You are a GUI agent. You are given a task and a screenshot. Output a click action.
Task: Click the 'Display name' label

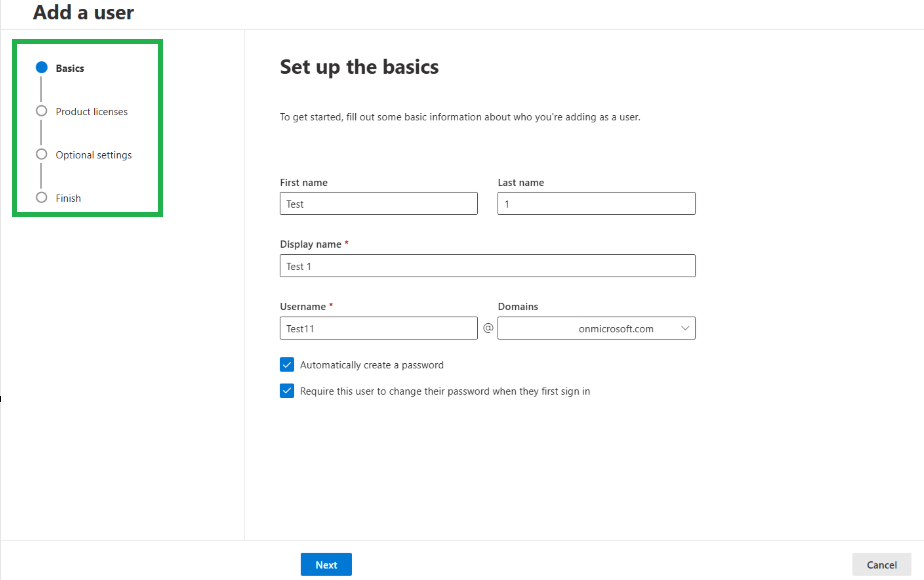point(311,244)
